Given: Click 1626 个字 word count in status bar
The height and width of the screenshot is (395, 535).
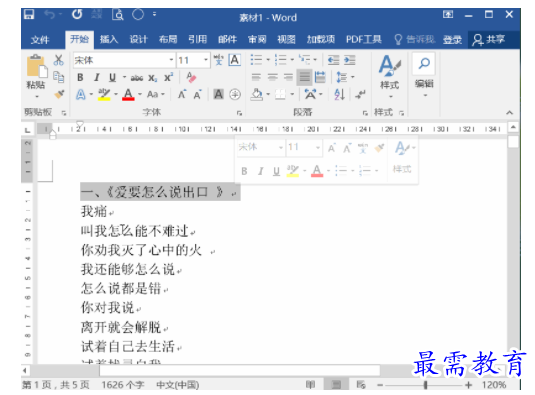Looking at the screenshot, I should pyautogui.click(x=123, y=385).
